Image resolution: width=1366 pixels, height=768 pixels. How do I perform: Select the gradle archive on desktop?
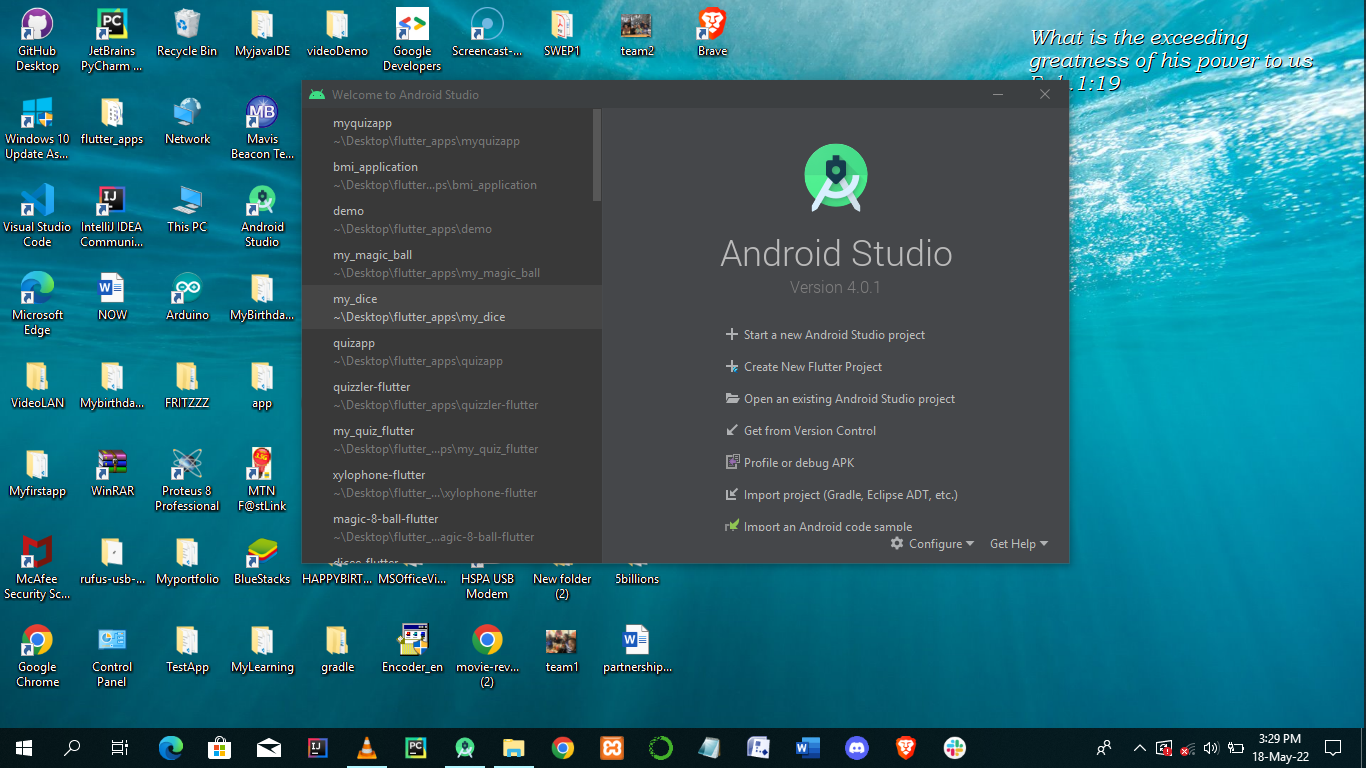(x=337, y=650)
